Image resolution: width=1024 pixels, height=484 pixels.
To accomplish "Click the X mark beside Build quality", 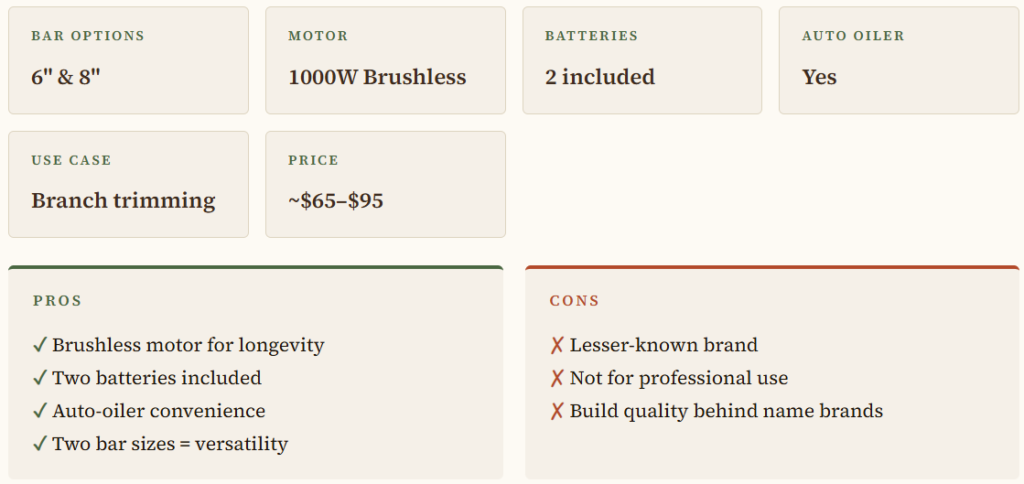I will click(557, 412).
